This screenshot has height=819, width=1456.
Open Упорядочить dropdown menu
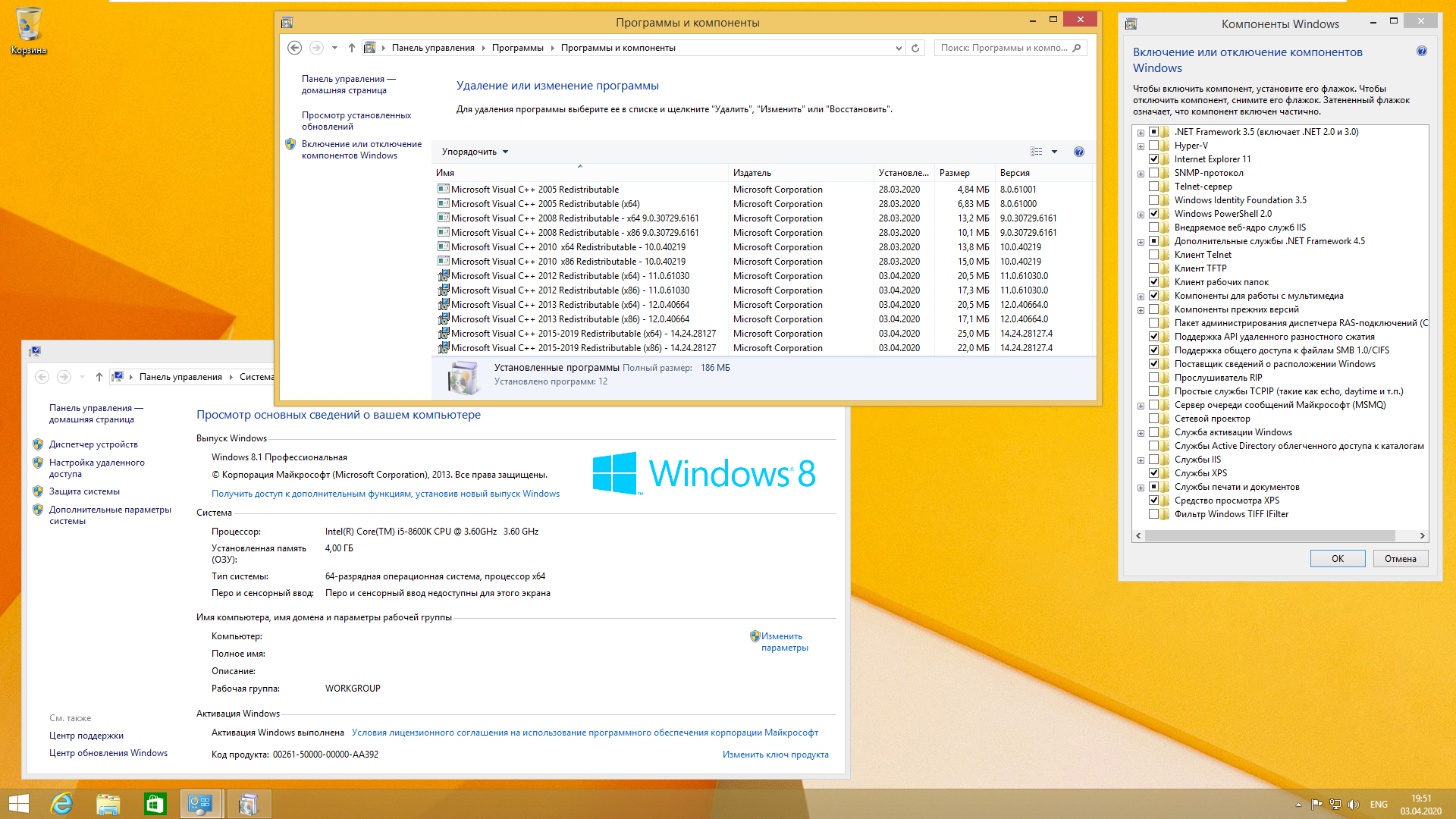(x=475, y=152)
